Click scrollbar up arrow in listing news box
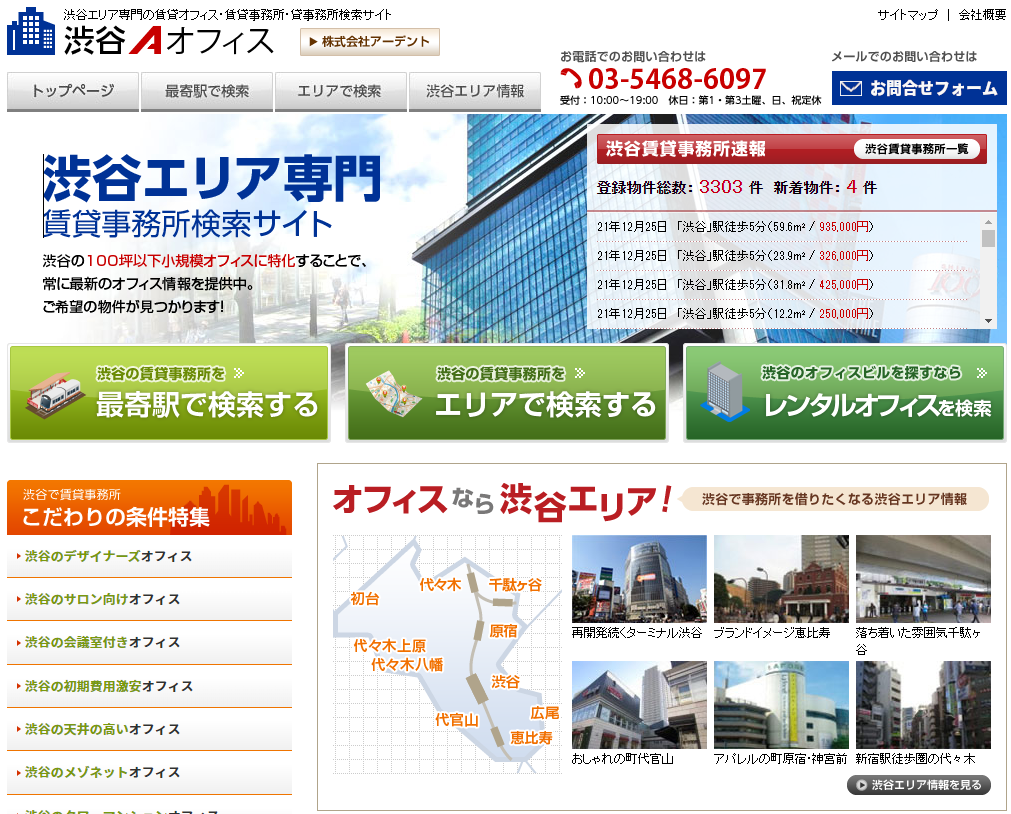 pyautogui.click(x=988, y=222)
